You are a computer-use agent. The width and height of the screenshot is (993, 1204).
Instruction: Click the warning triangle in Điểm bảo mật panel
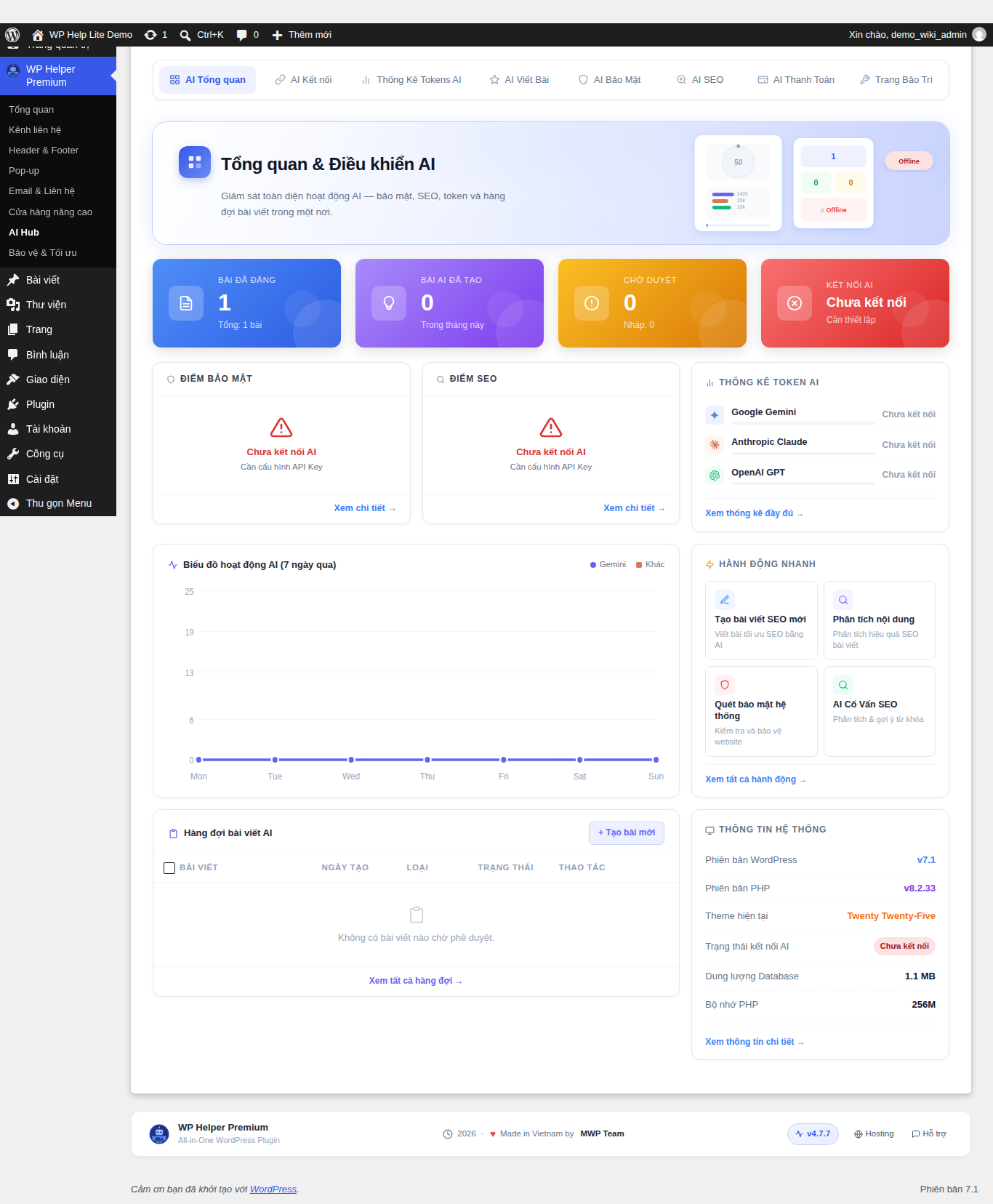[x=281, y=428]
